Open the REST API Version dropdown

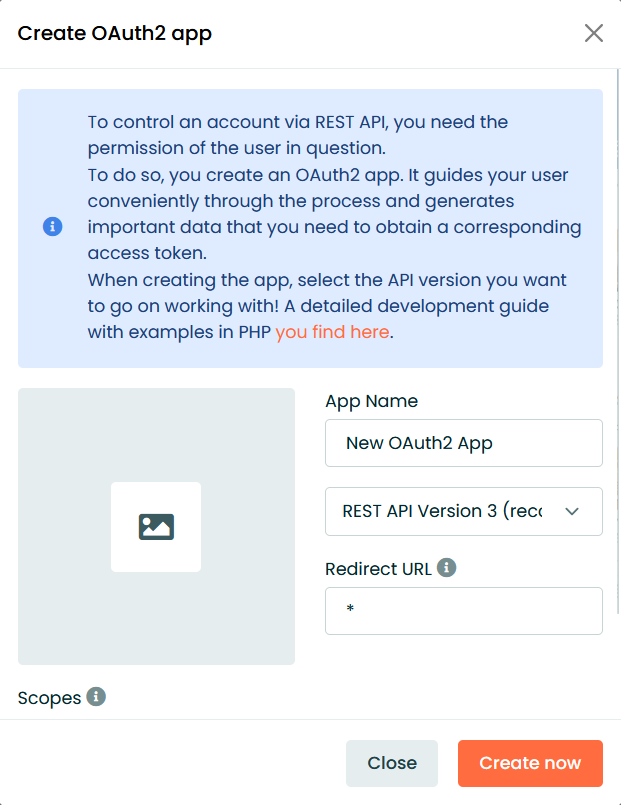[x=463, y=511]
